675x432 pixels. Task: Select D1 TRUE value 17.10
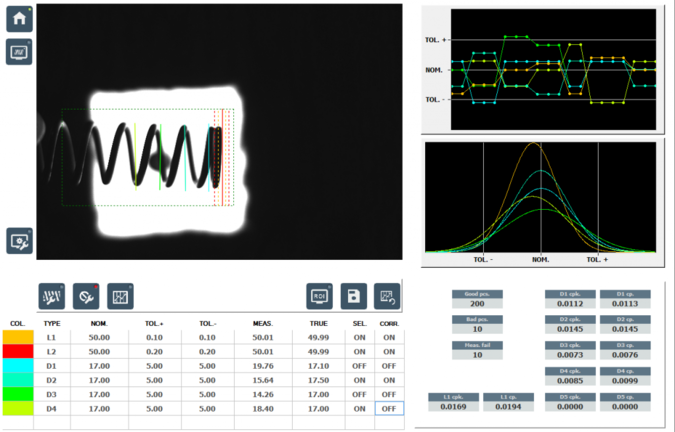(x=319, y=366)
